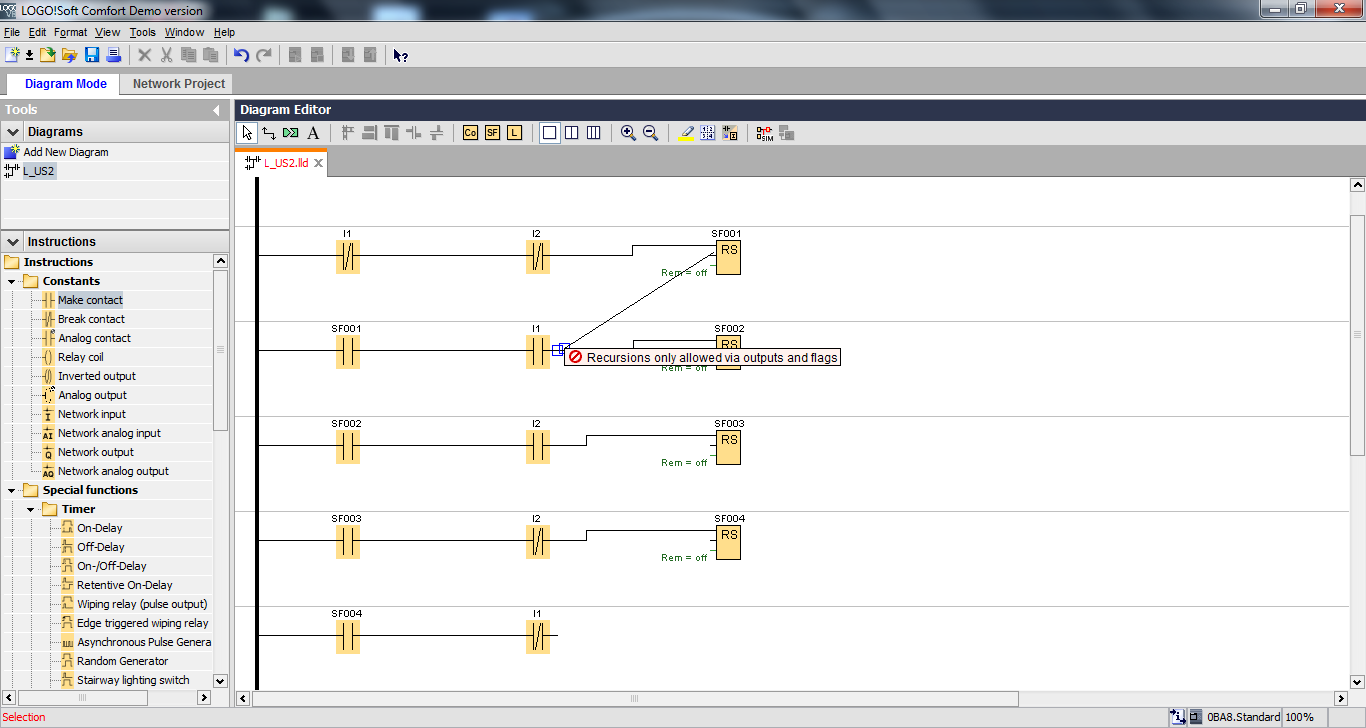Open the File menu
The height and width of the screenshot is (728, 1366).
[x=12, y=33]
